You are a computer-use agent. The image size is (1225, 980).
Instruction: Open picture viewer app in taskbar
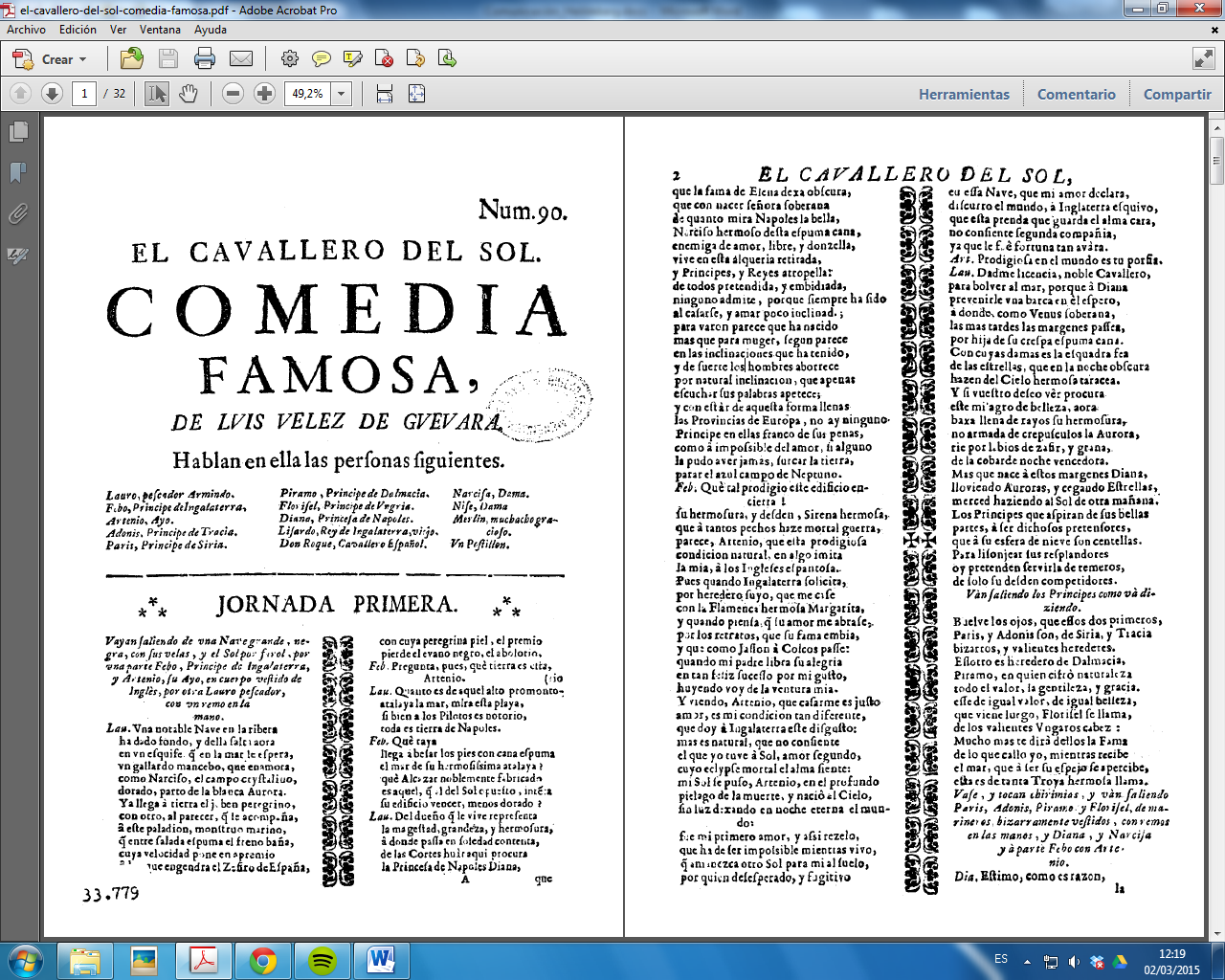point(145,961)
